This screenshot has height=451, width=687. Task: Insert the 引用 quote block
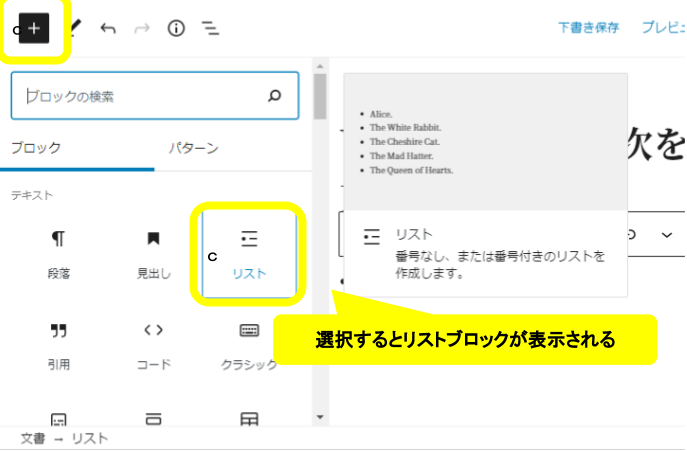59,345
